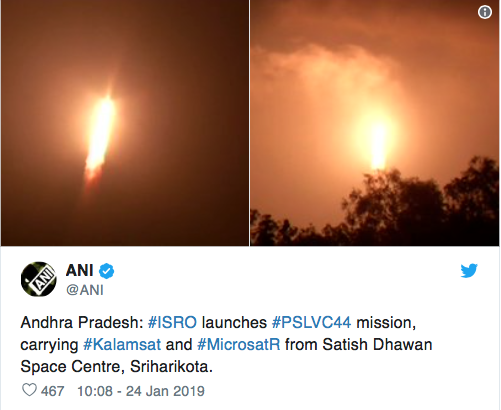Viewport: 501px width, 410px height.
Task: Open the @ANI handle link
Action: point(85,290)
